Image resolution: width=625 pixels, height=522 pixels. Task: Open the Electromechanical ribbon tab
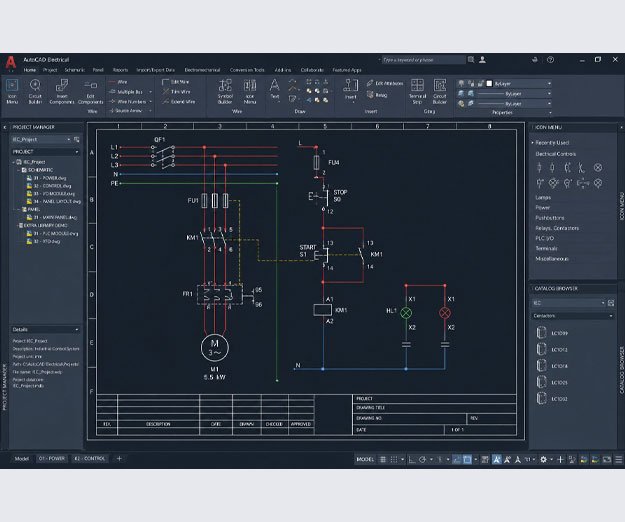click(x=202, y=70)
